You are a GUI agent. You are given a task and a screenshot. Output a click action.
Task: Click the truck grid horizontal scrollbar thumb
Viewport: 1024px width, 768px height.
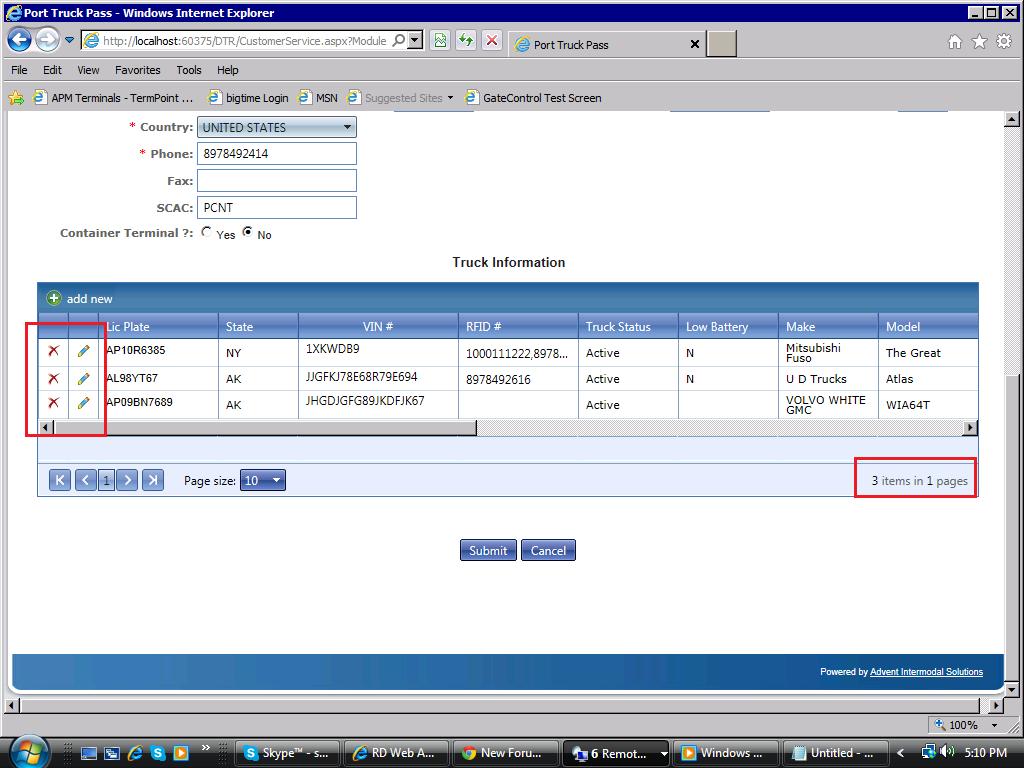coord(265,428)
